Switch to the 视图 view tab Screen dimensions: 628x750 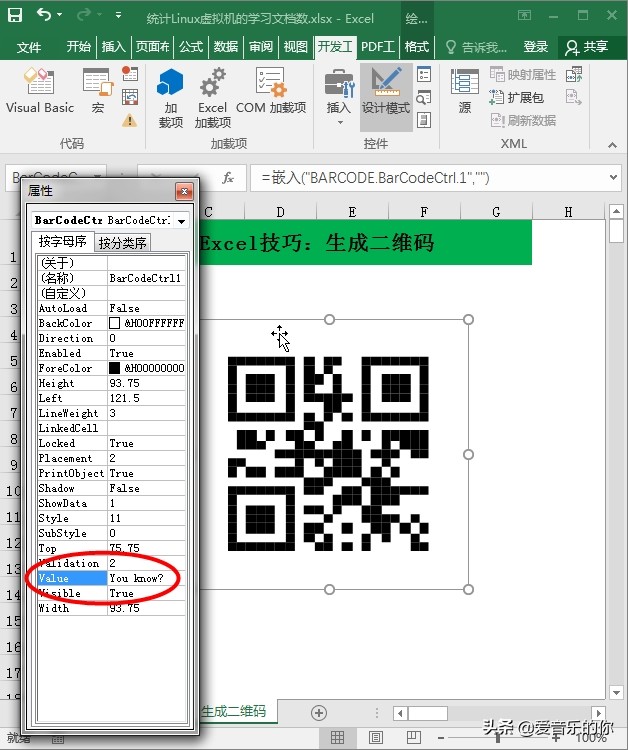point(295,47)
